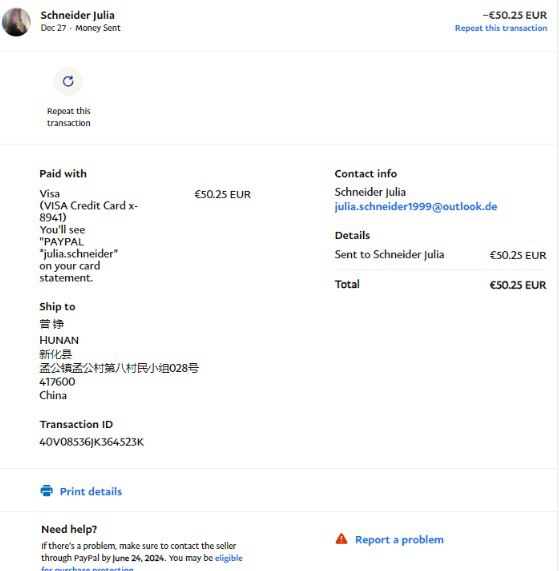
Task: Open the Print details link
Action: coord(91,491)
